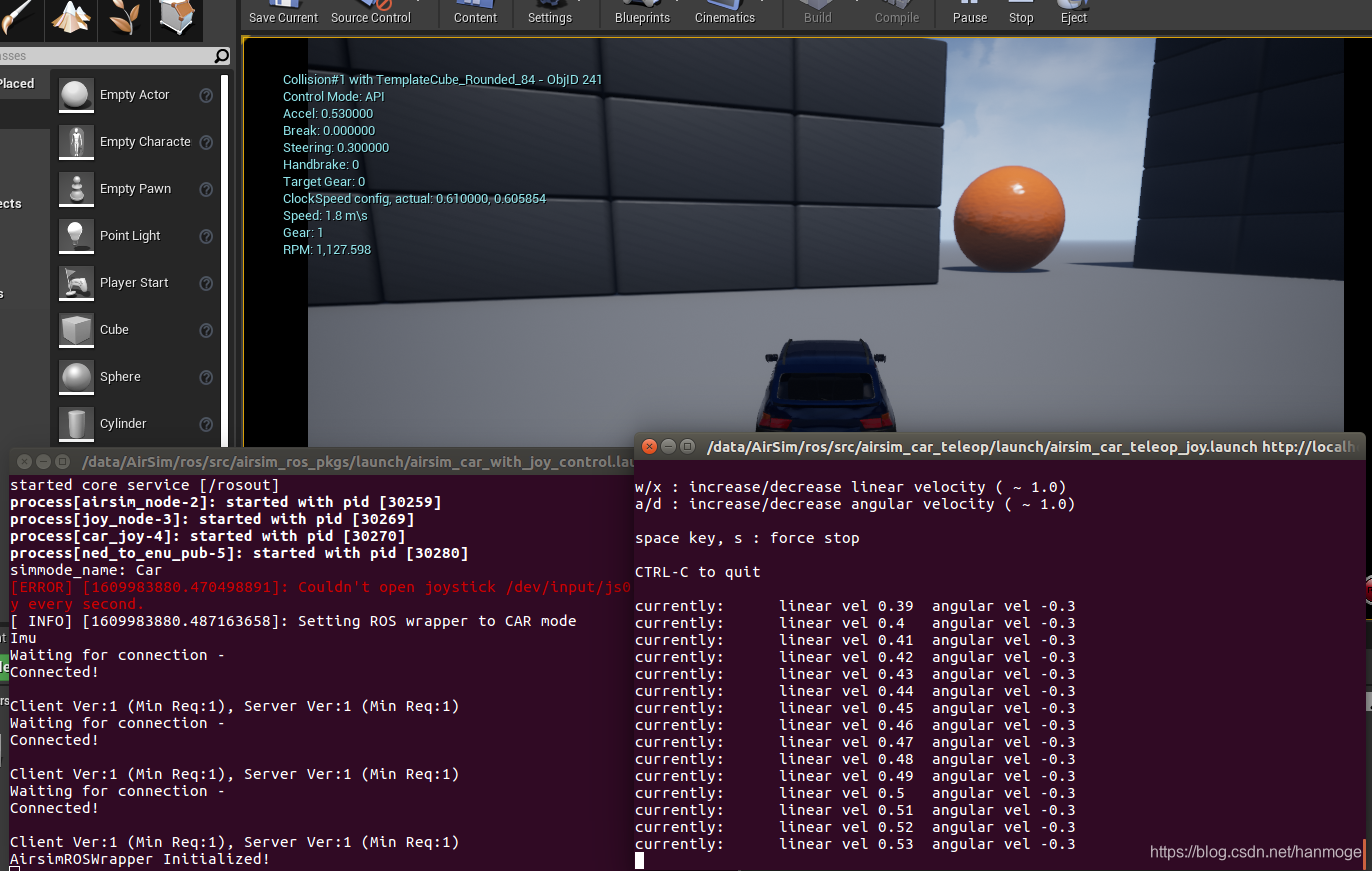
Task: Choose the Cube shape icon
Action: [x=76, y=330]
